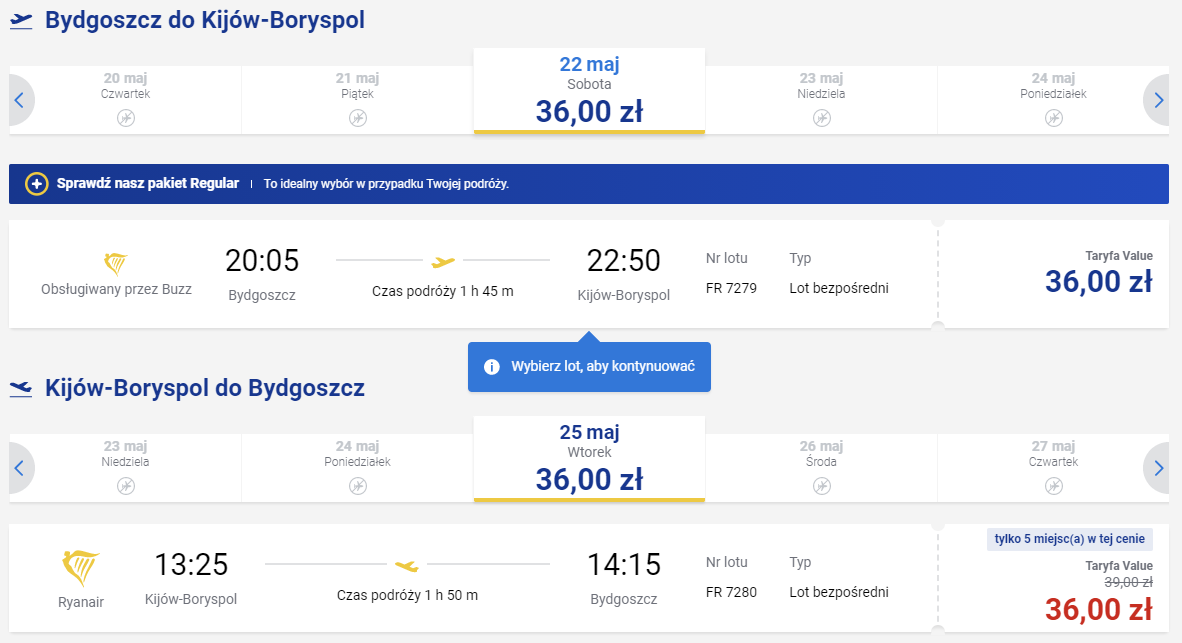Click the landing plane icon beside Kijów-Boryspol heading
Viewport: 1182px width, 643px height.
click(x=21, y=389)
